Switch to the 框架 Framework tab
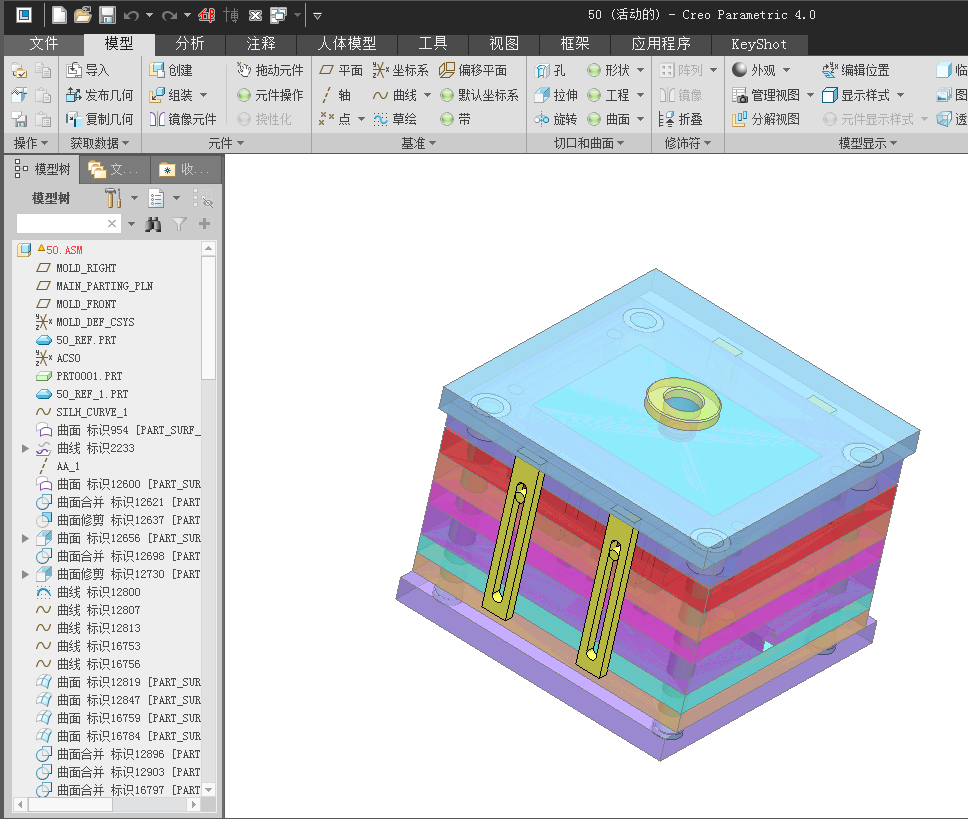The width and height of the screenshot is (968, 819). click(x=575, y=44)
